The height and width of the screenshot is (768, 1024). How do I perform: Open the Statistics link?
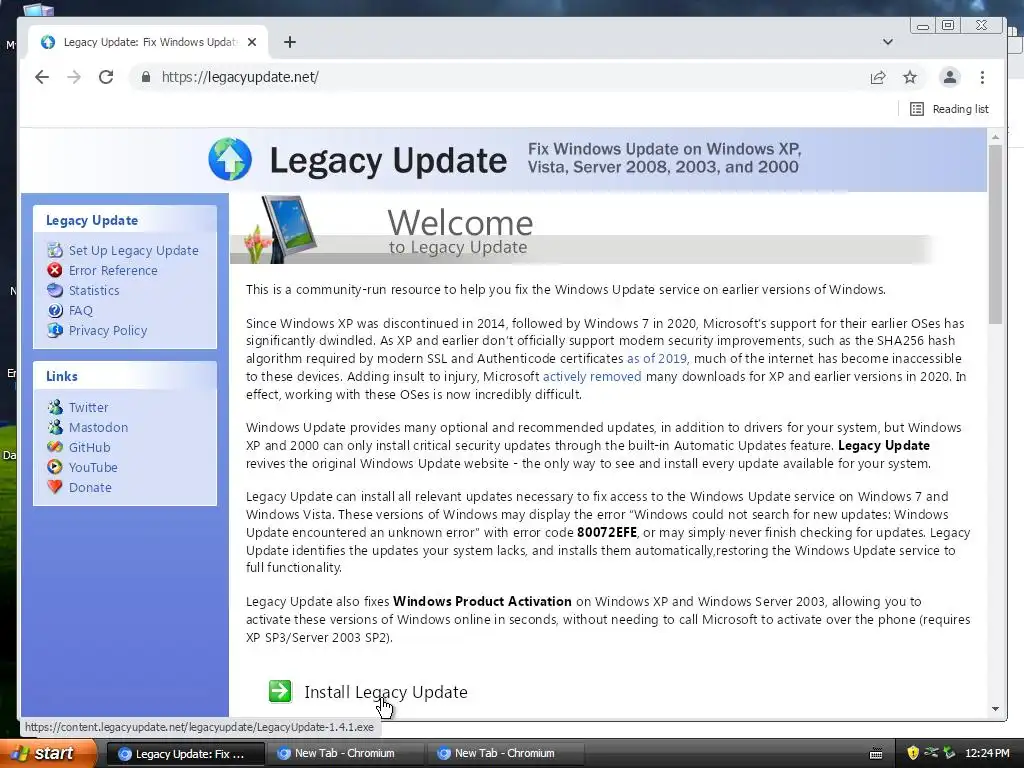pyautogui.click(x=94, y=290)
